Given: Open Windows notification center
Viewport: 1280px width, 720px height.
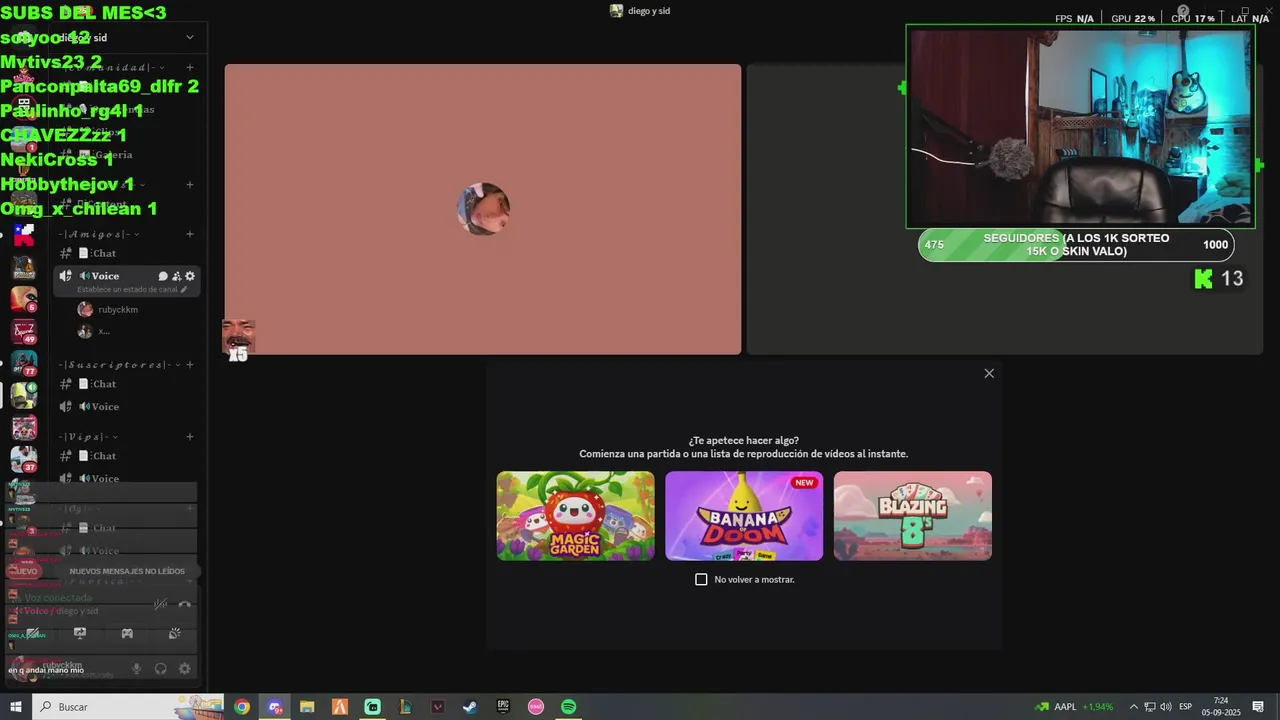Looking at the screenshot, I should click(x=1258, y=707).
